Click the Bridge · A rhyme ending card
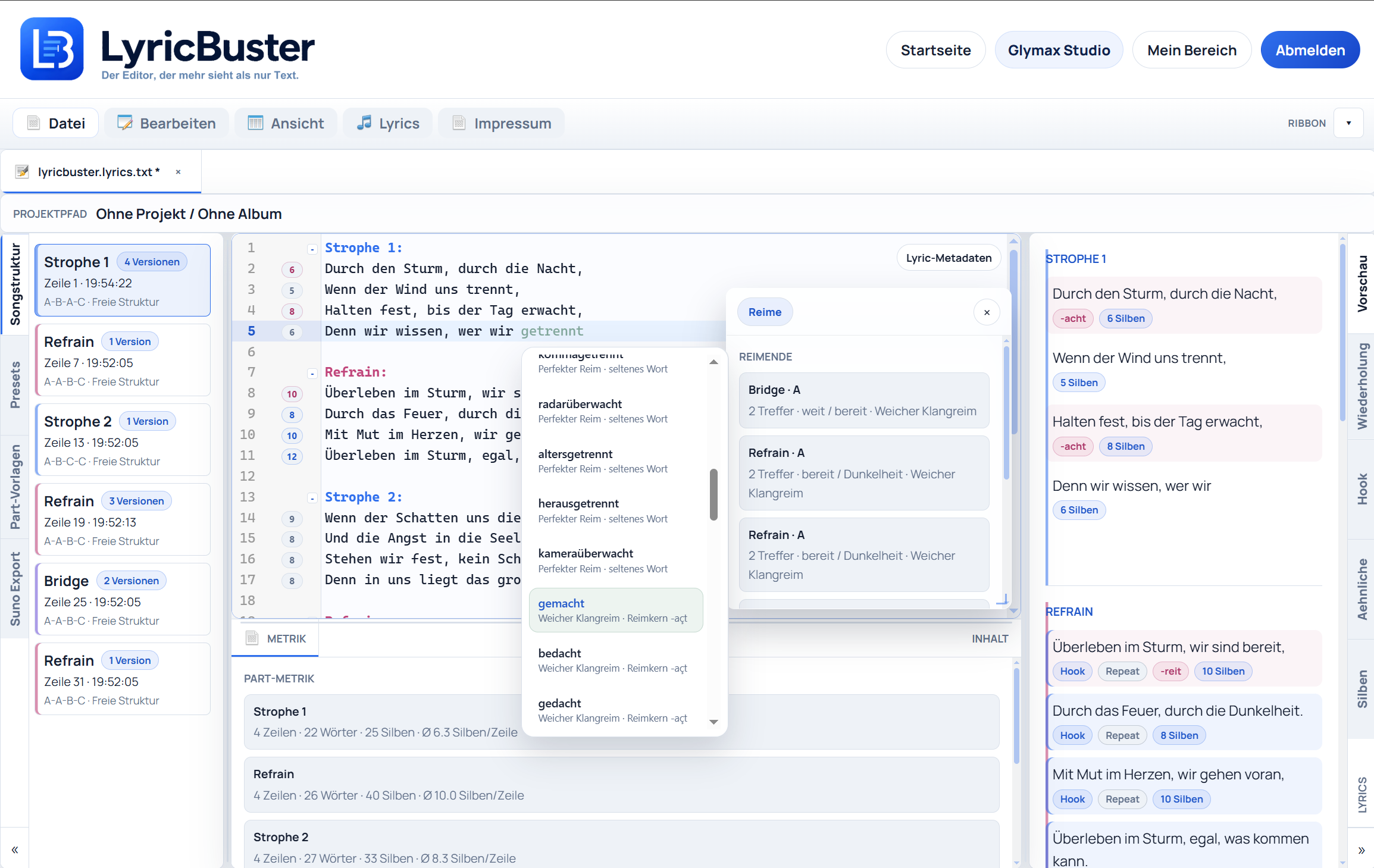 pos(863,400)
